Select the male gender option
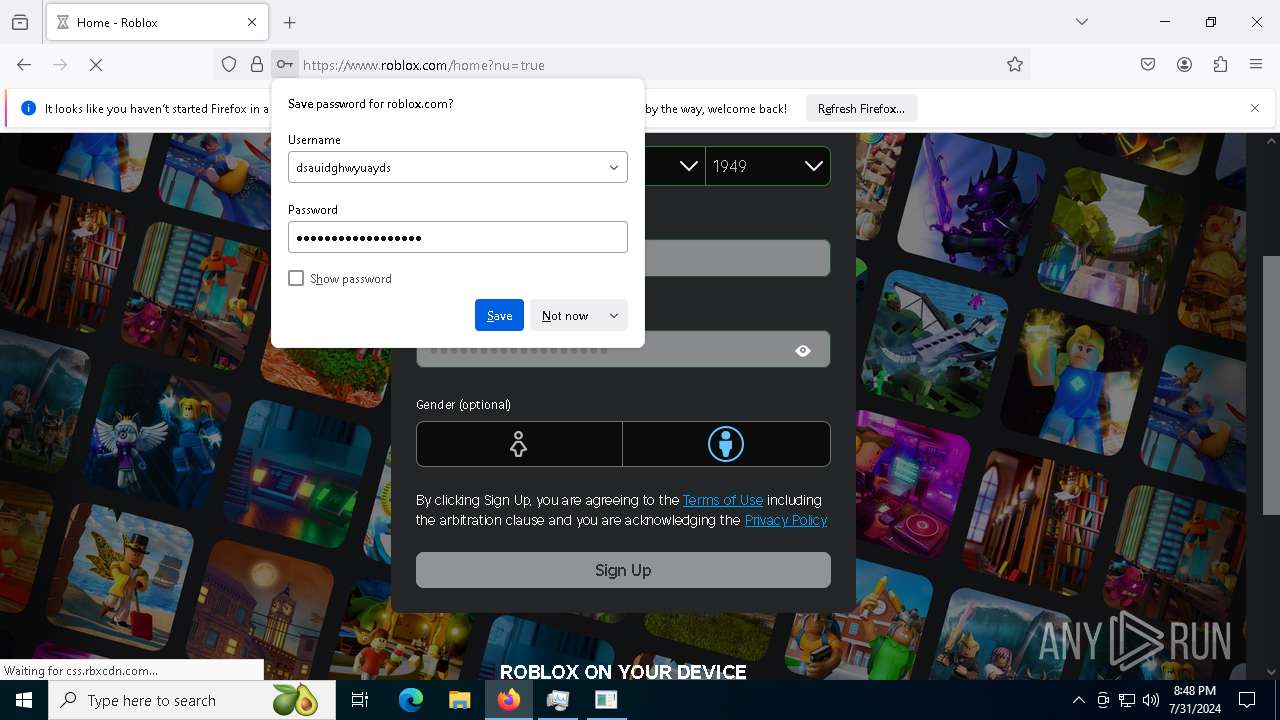Screen dimensions: 1280x720 [x=726, y=444]
